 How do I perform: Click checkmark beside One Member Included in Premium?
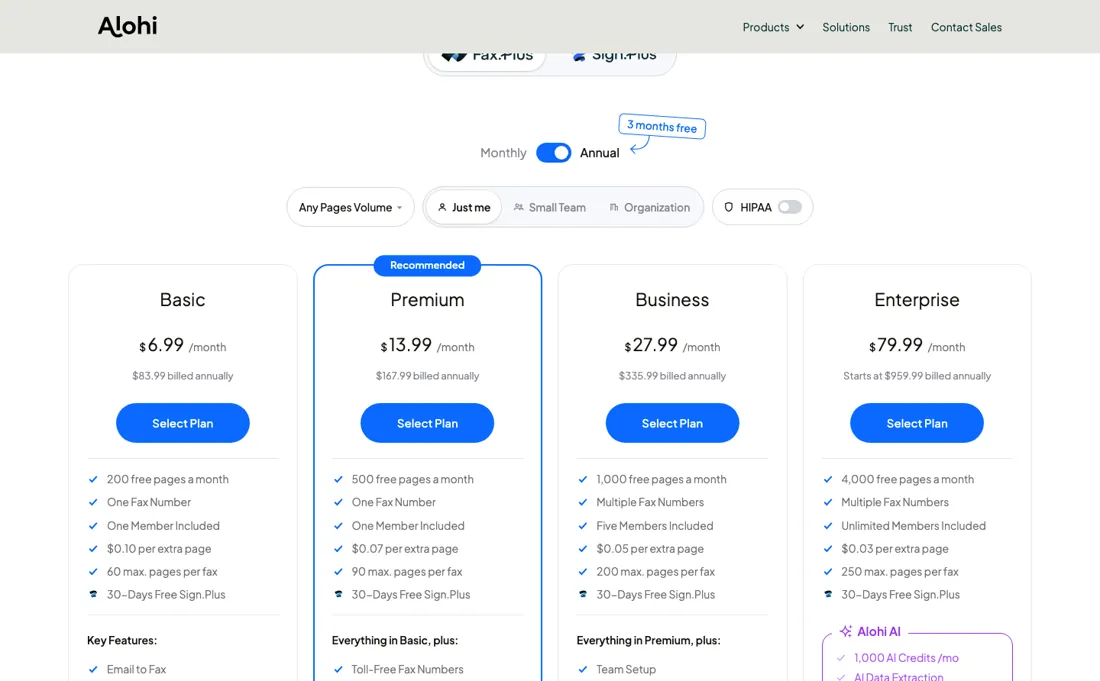point(338,525)
